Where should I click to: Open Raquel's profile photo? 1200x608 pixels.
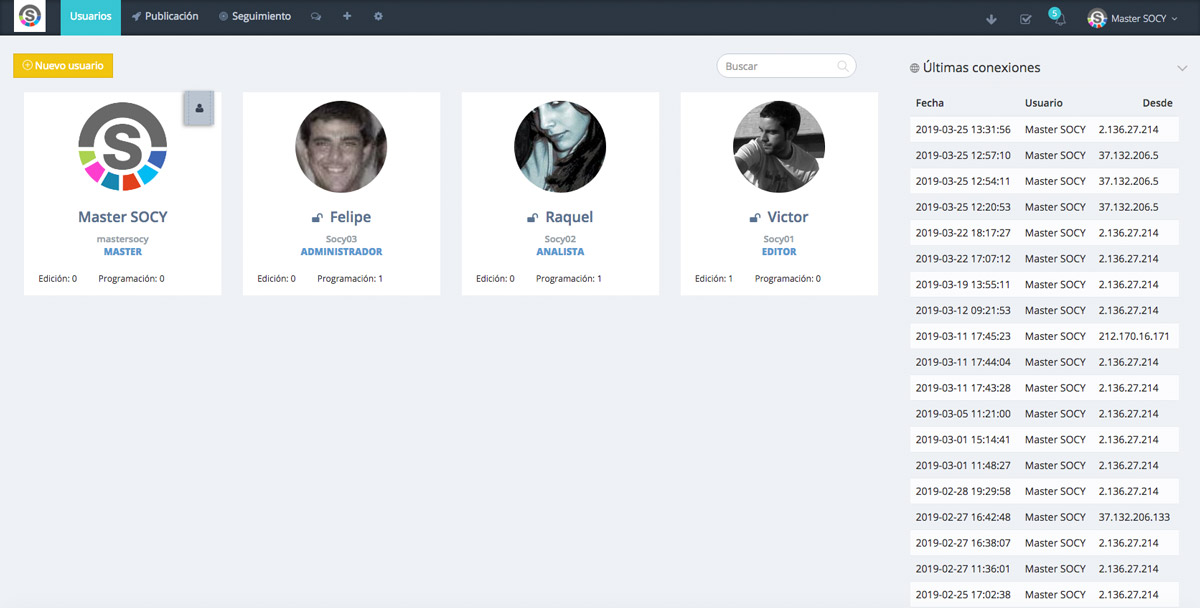click(x=560, y=146)
